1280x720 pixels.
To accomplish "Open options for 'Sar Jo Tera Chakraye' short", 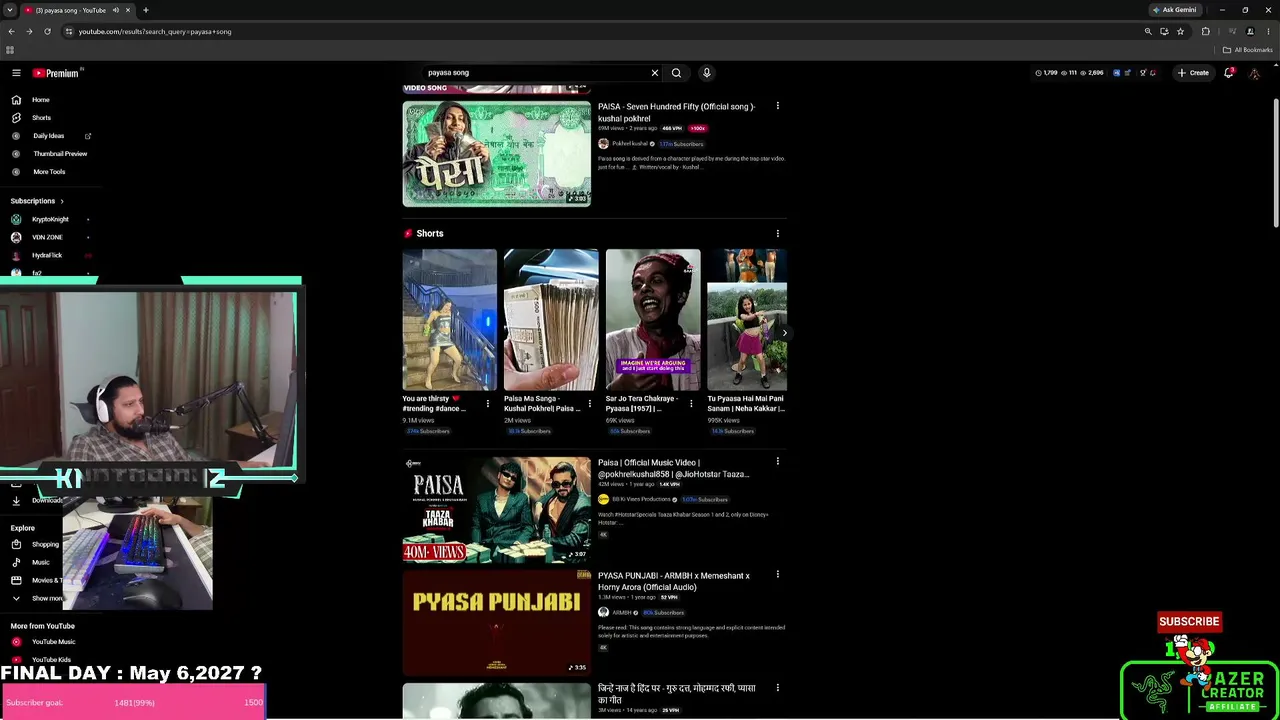I will point(691,404).
